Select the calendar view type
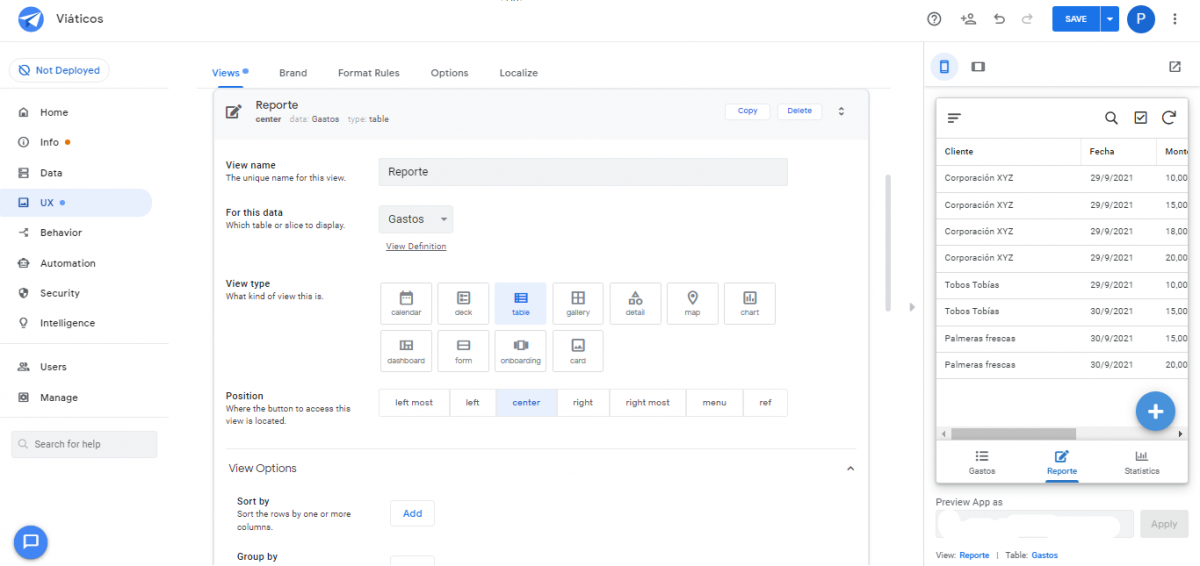The height and width of the screenshot is (566, 1200). [x=406, y=303]
